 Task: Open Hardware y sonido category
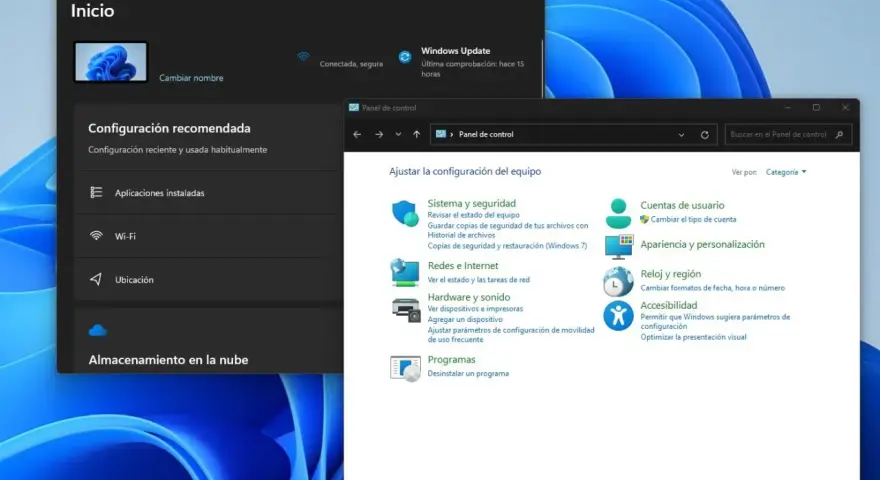[469, 297]
